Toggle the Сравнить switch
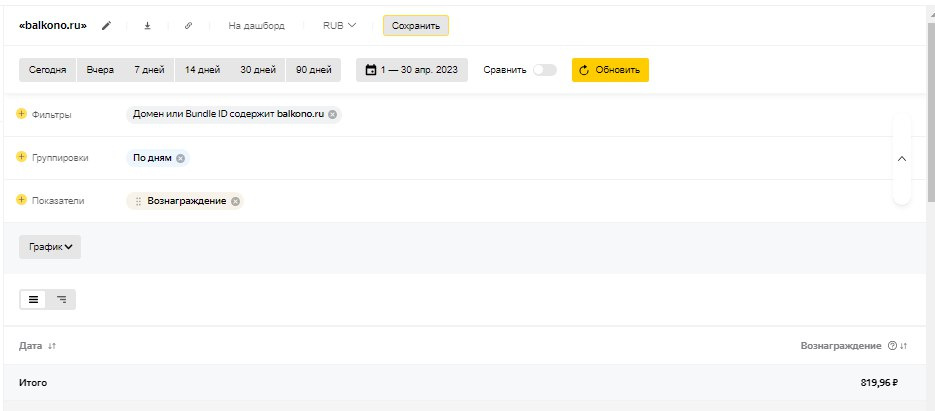 [545, 70]
